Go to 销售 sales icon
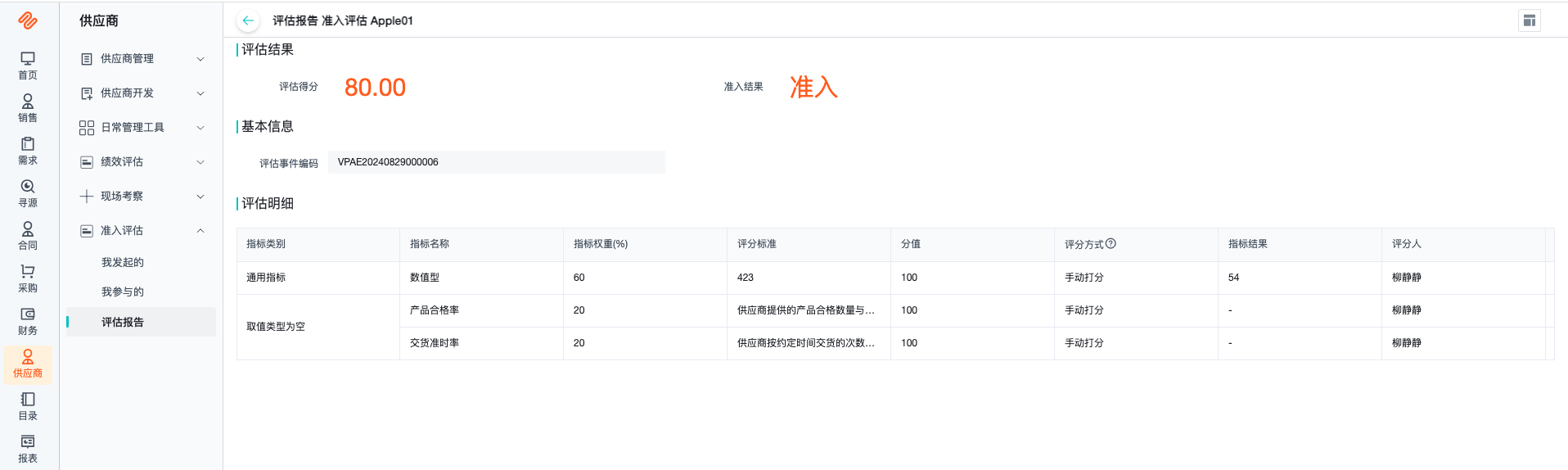Viewport: 1568px width, 470px height. [28, 102]
